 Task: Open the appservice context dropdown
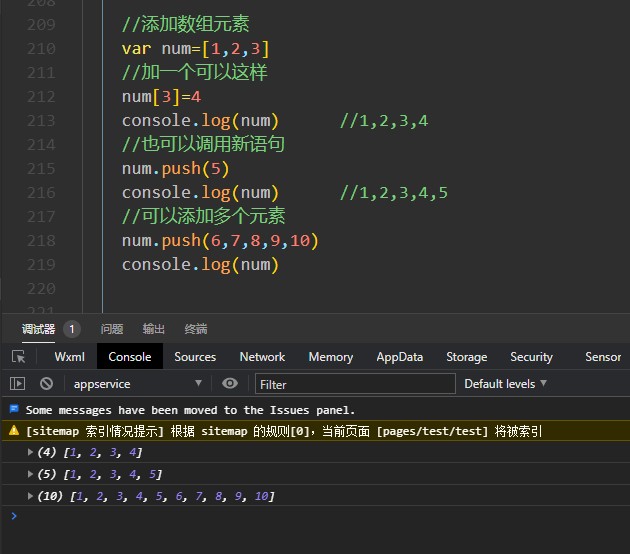click(x=137, y=384)
